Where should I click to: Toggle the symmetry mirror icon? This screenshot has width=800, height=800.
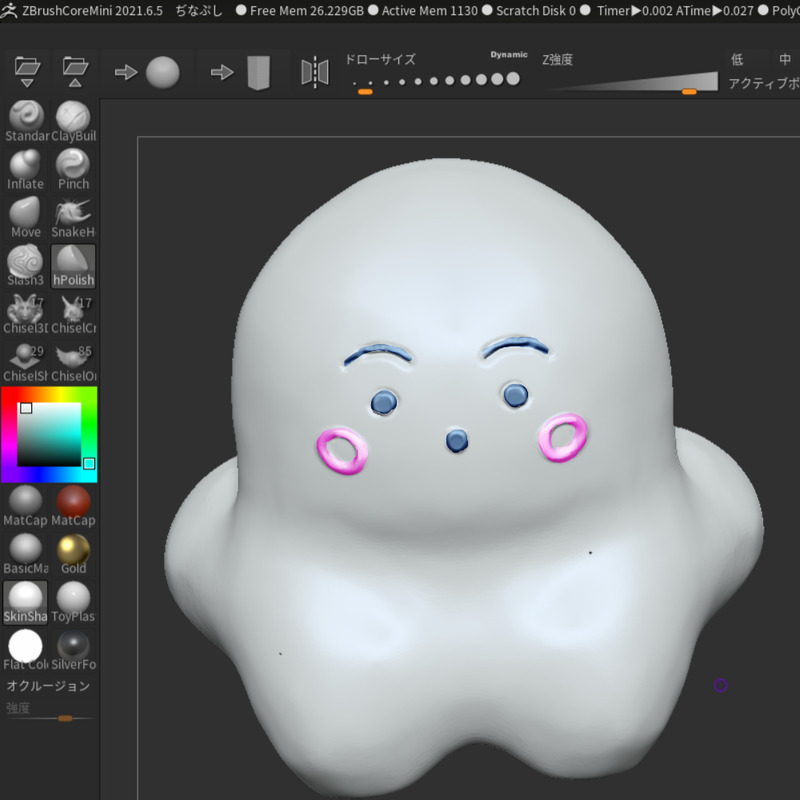pos(315,72)
